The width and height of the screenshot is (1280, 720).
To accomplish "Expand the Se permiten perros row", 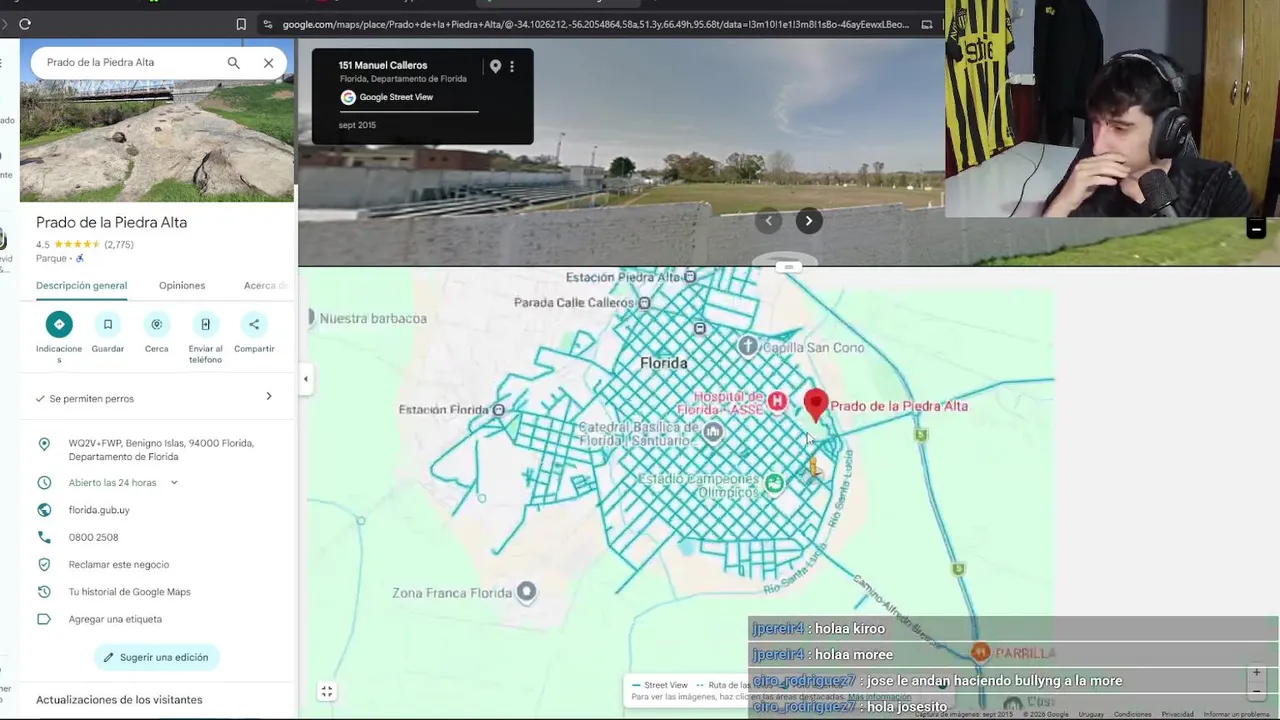I will (157, 398).
